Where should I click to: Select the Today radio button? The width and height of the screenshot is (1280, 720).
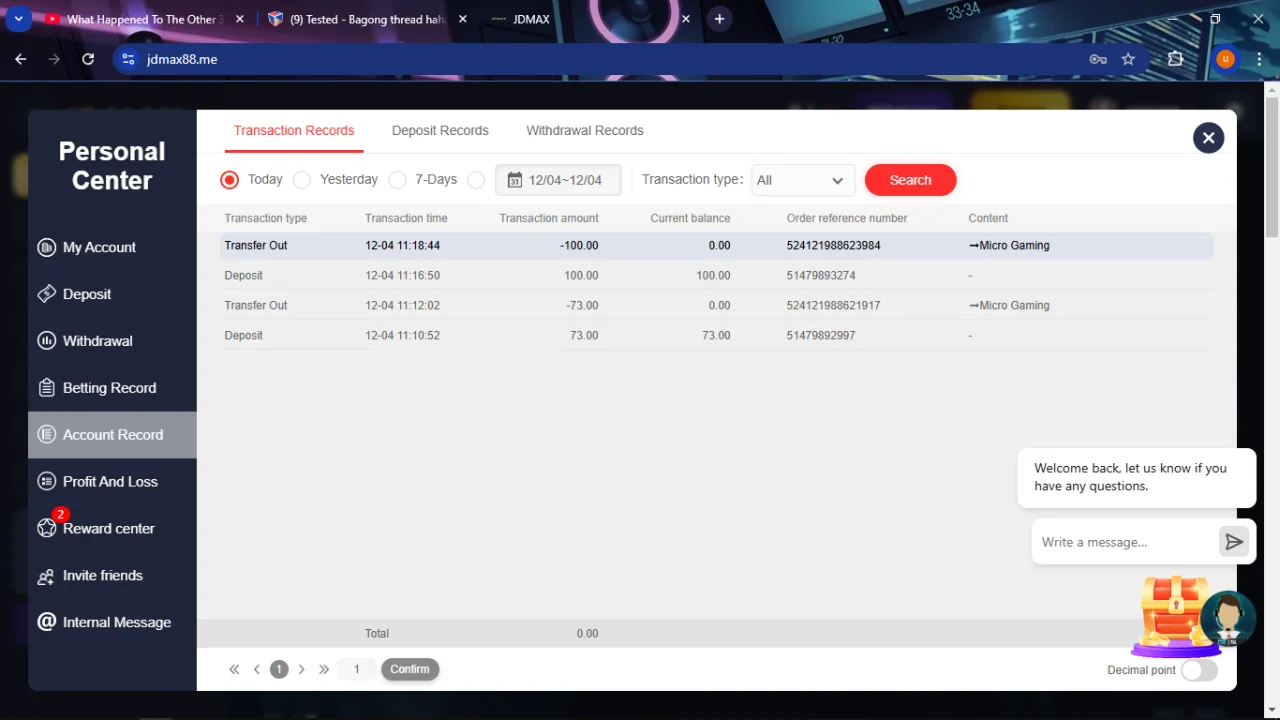[230, 180]
